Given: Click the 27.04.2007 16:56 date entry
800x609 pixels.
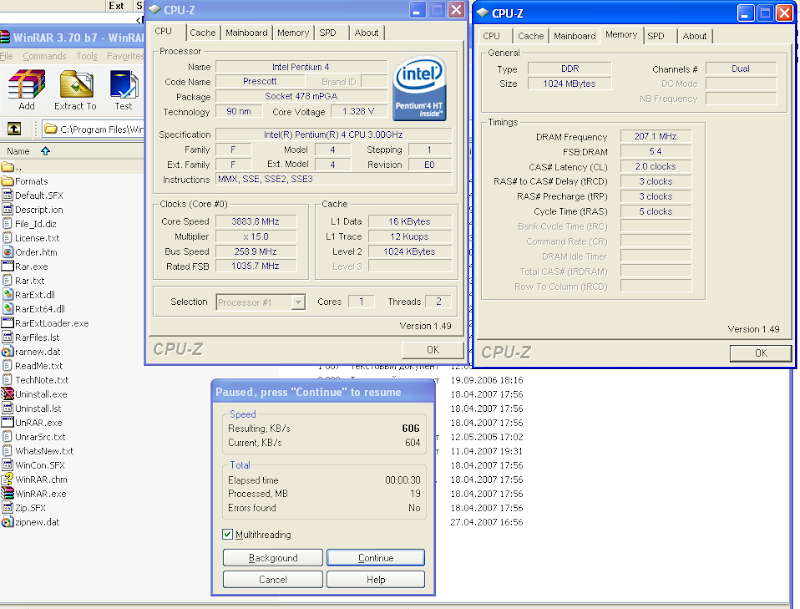Looking at the screenshot, I should [x=487, y=522].
